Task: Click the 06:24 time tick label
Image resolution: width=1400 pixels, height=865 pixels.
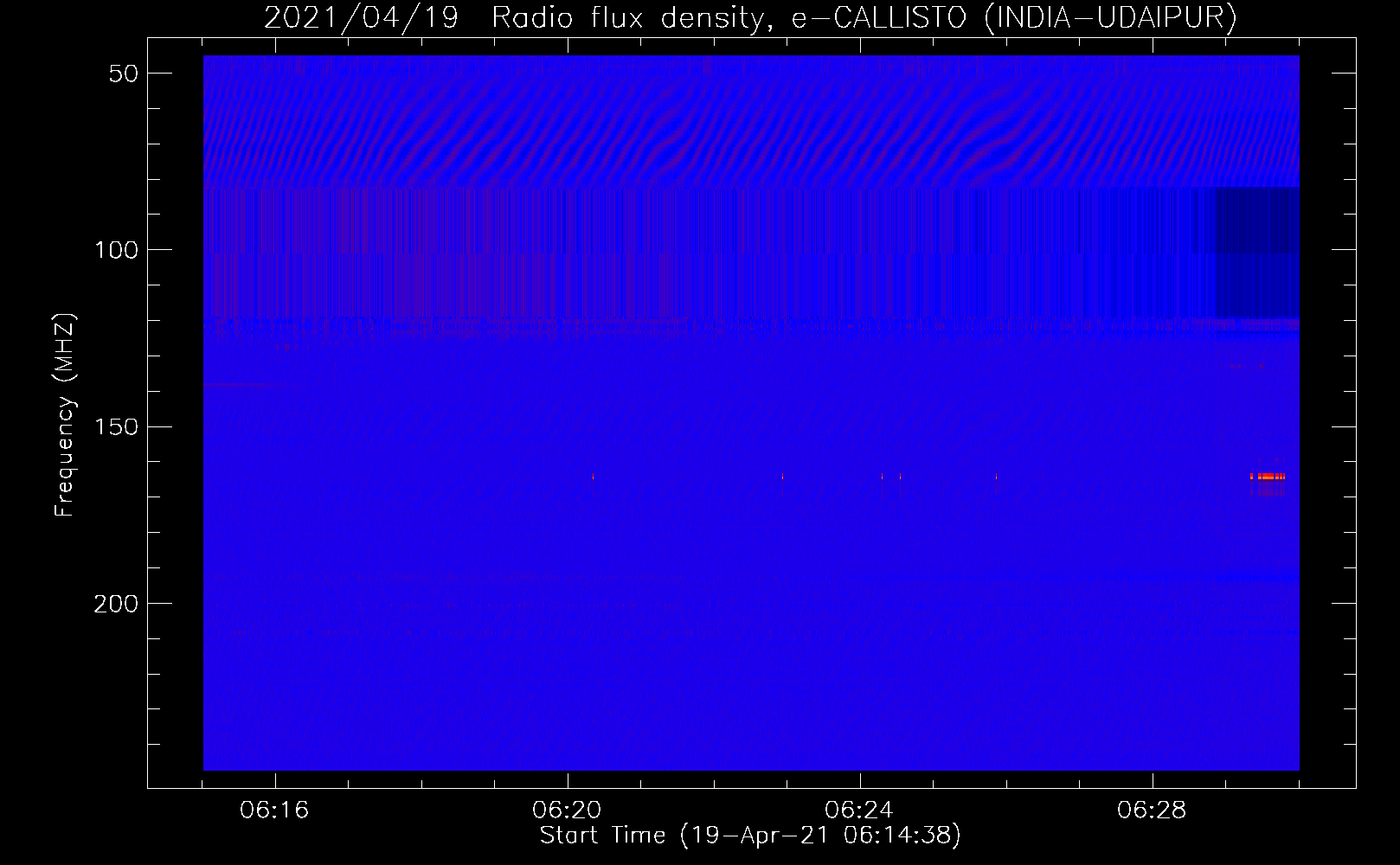Action: point(859,810)
